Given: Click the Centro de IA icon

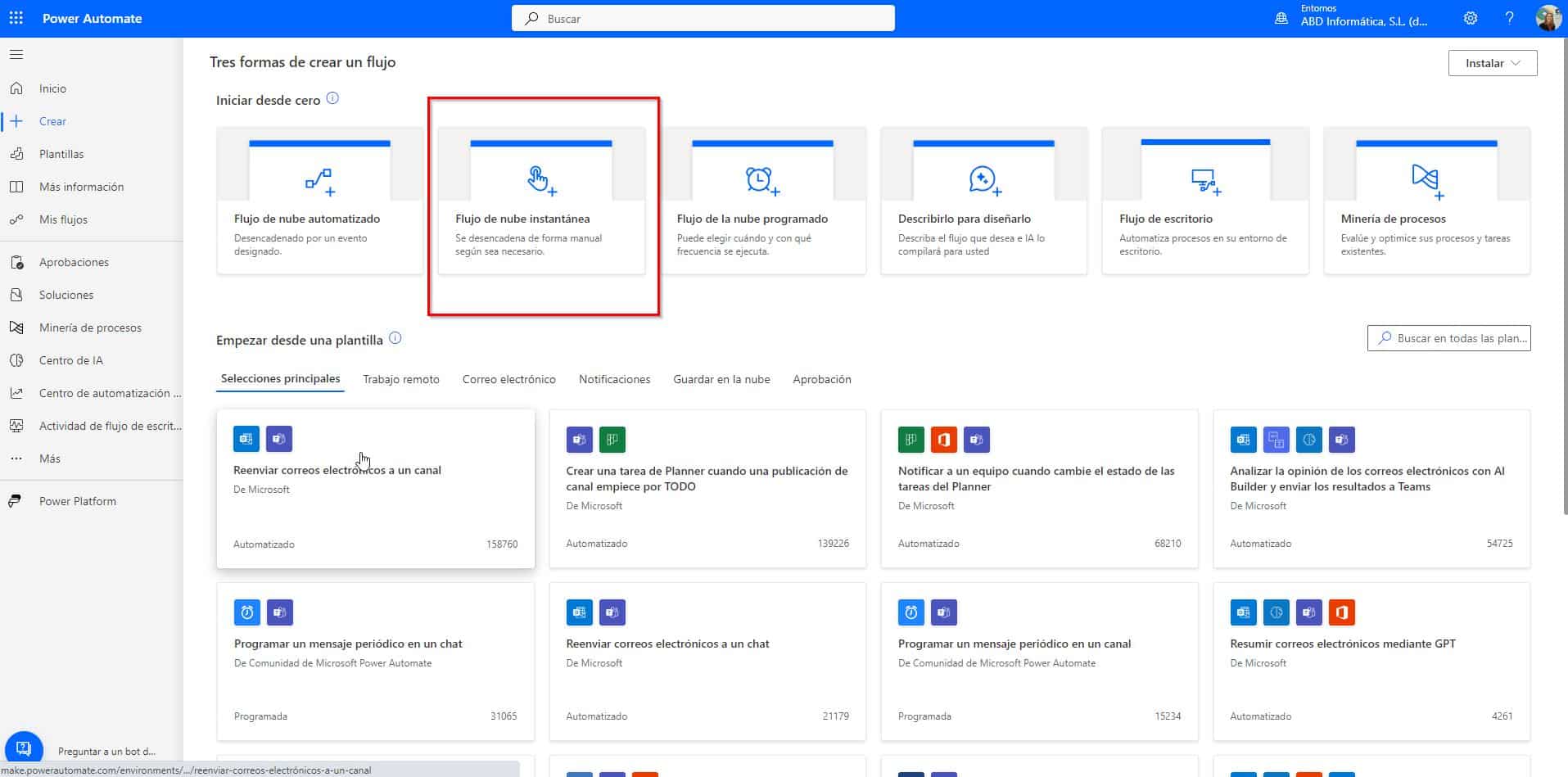Looking at the screenshot, I should click(x=16, y=360).
